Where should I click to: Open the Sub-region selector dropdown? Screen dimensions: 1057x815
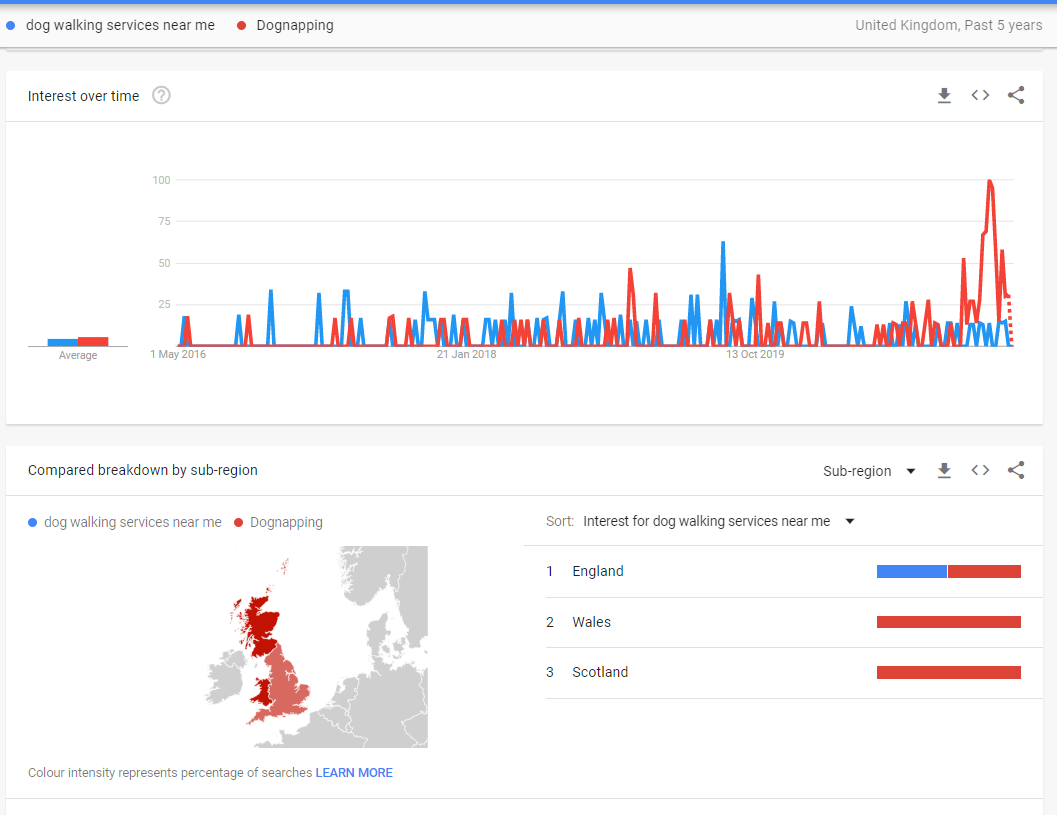[x=868, y=471]
